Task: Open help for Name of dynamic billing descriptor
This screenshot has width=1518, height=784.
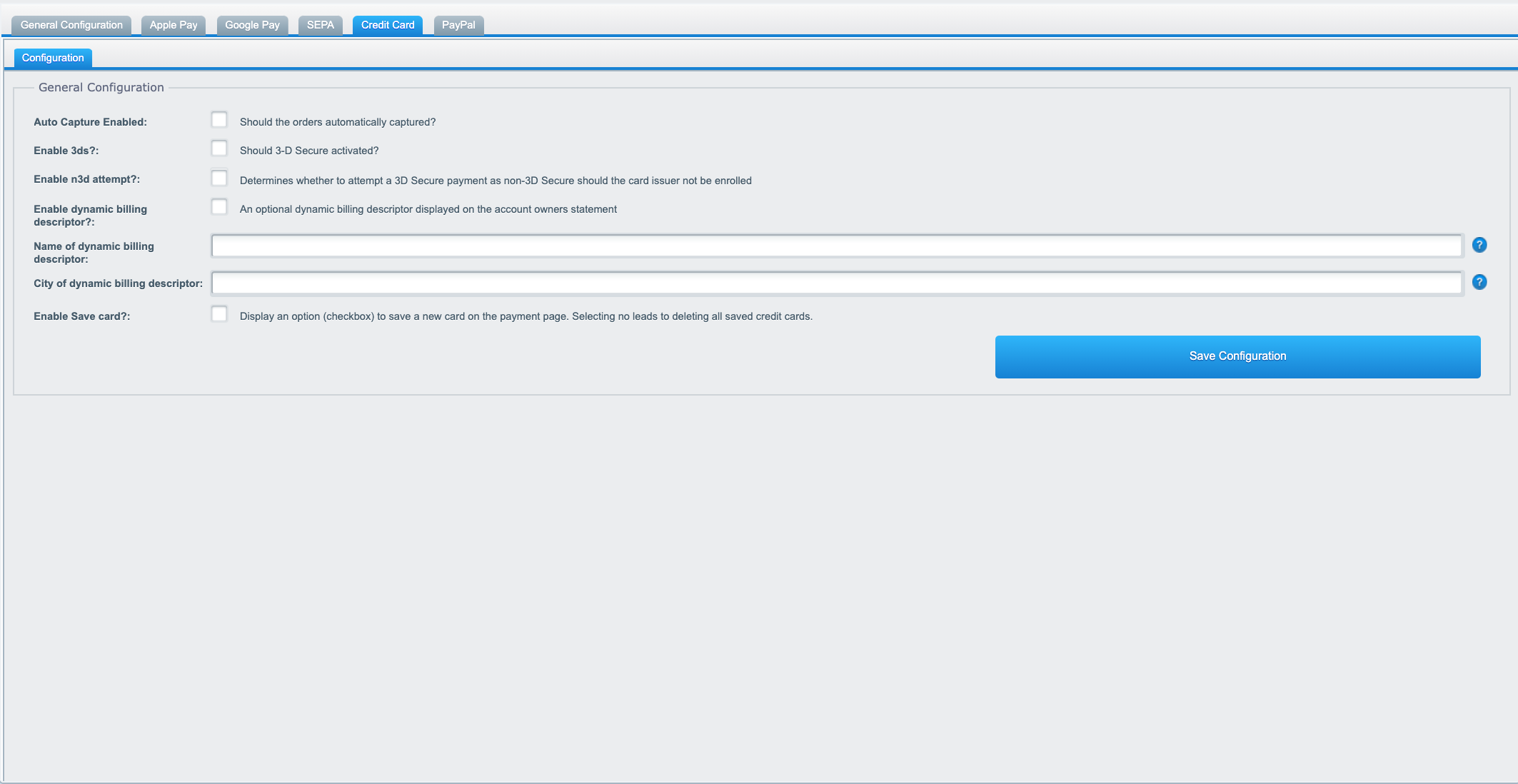Action: [1479, 245]
